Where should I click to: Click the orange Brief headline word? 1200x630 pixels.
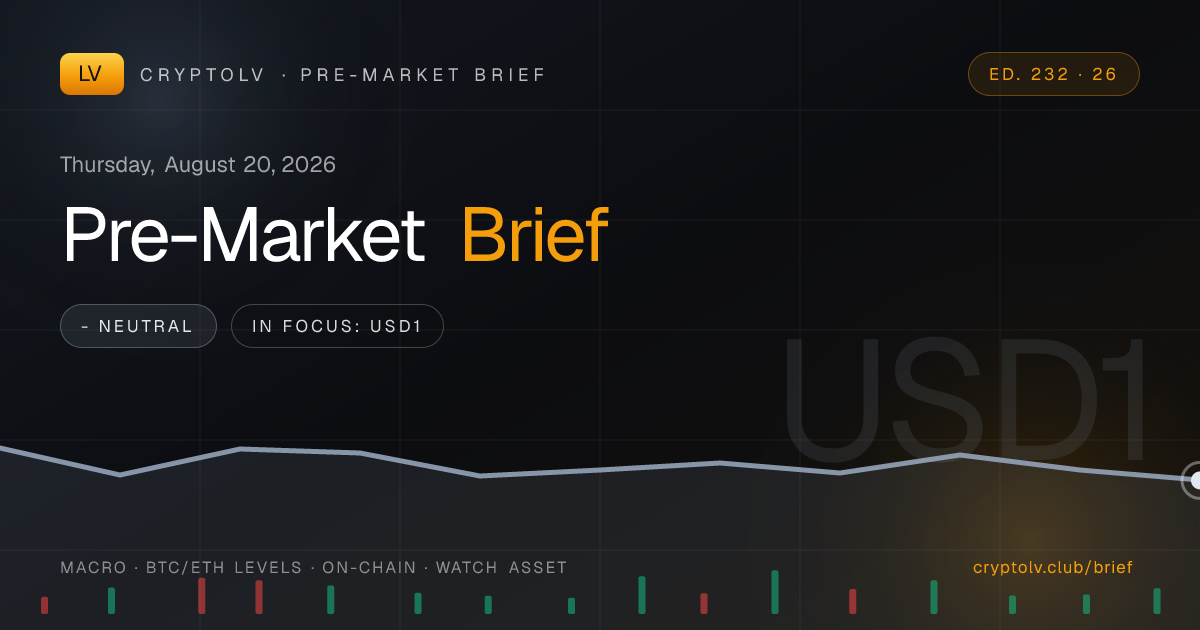(534, 236)
